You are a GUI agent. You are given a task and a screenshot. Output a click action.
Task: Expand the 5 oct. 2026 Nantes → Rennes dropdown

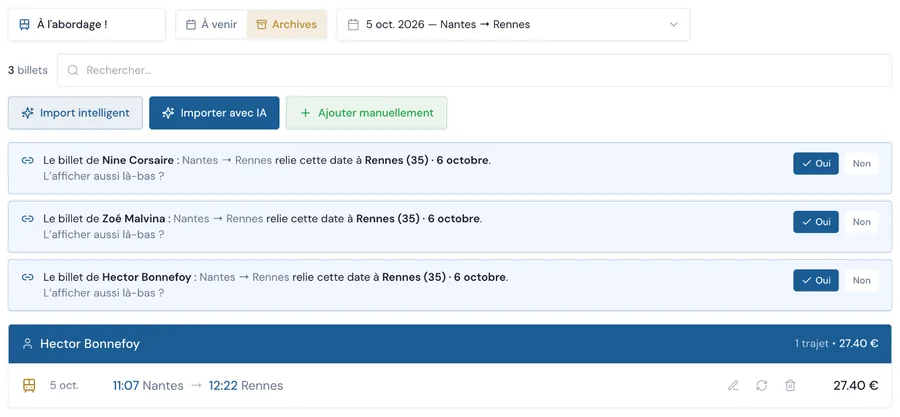[513, 25]
